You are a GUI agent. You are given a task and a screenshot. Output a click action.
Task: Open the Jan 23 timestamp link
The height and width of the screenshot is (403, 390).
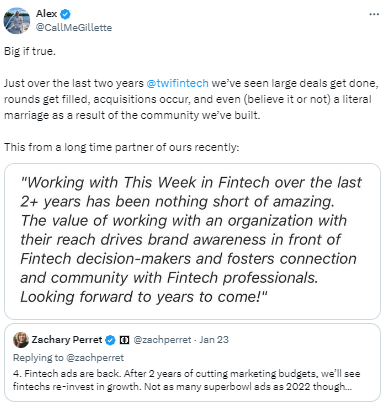214,340
